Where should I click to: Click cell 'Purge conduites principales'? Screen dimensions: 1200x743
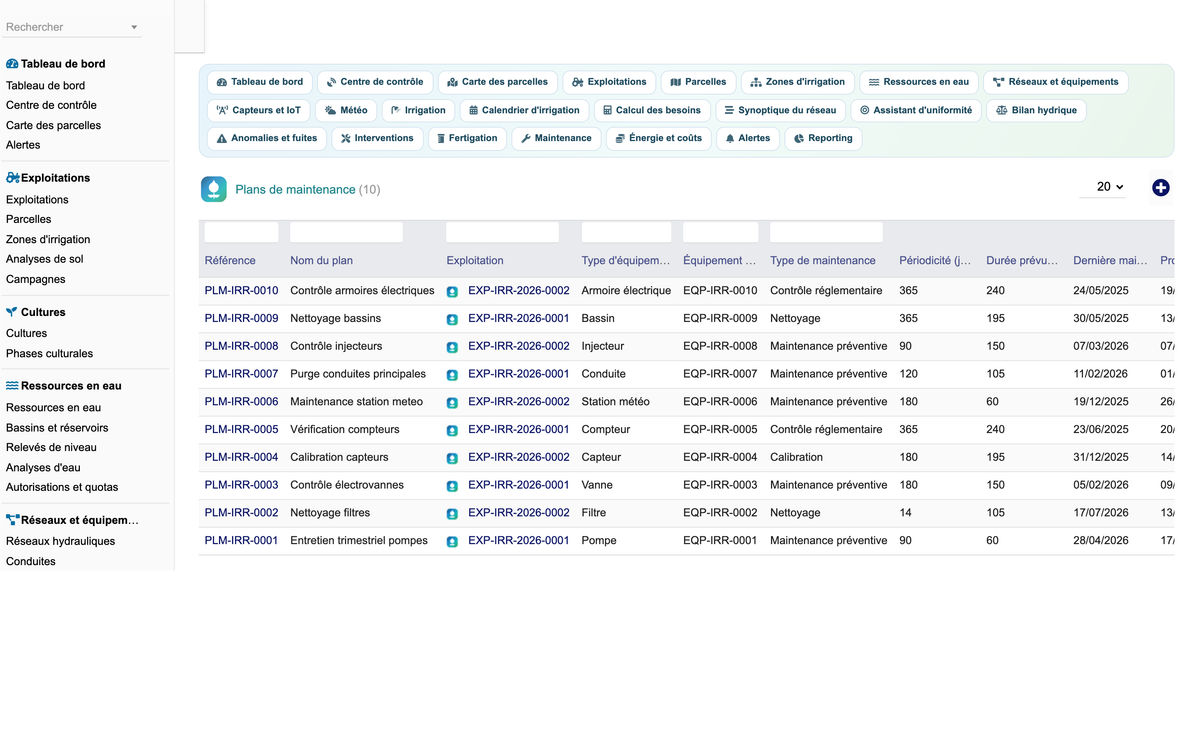pos(358,374)
